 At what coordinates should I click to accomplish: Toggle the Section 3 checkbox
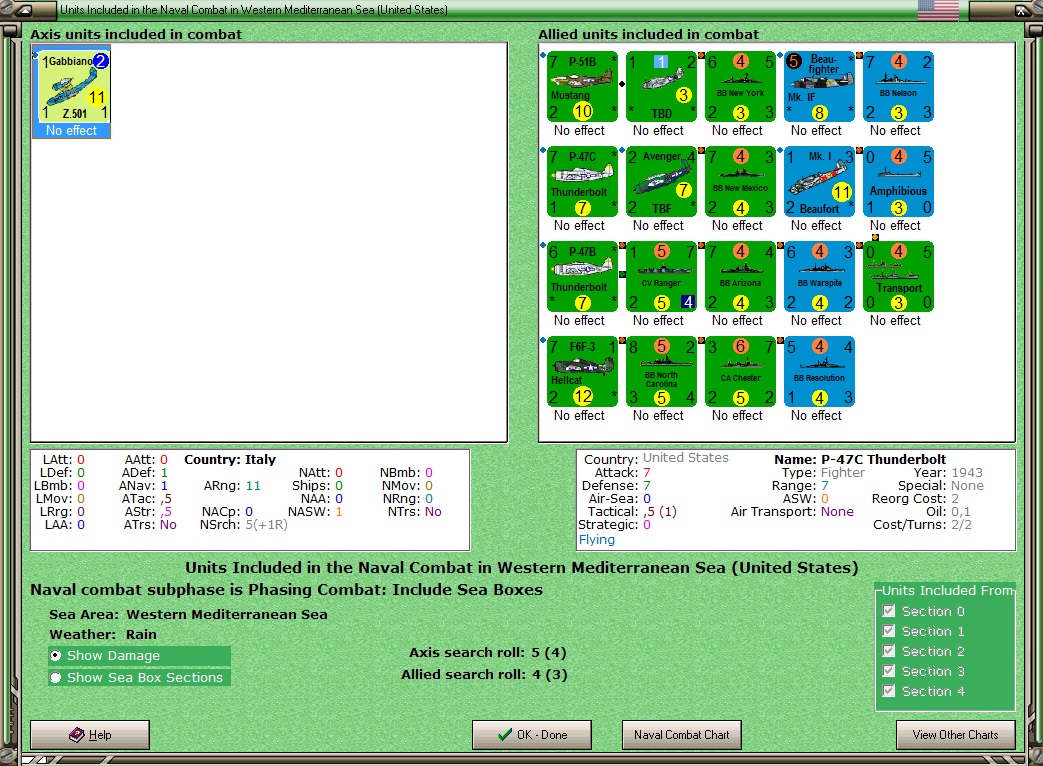pyautogui.click(x=889, y=671)
